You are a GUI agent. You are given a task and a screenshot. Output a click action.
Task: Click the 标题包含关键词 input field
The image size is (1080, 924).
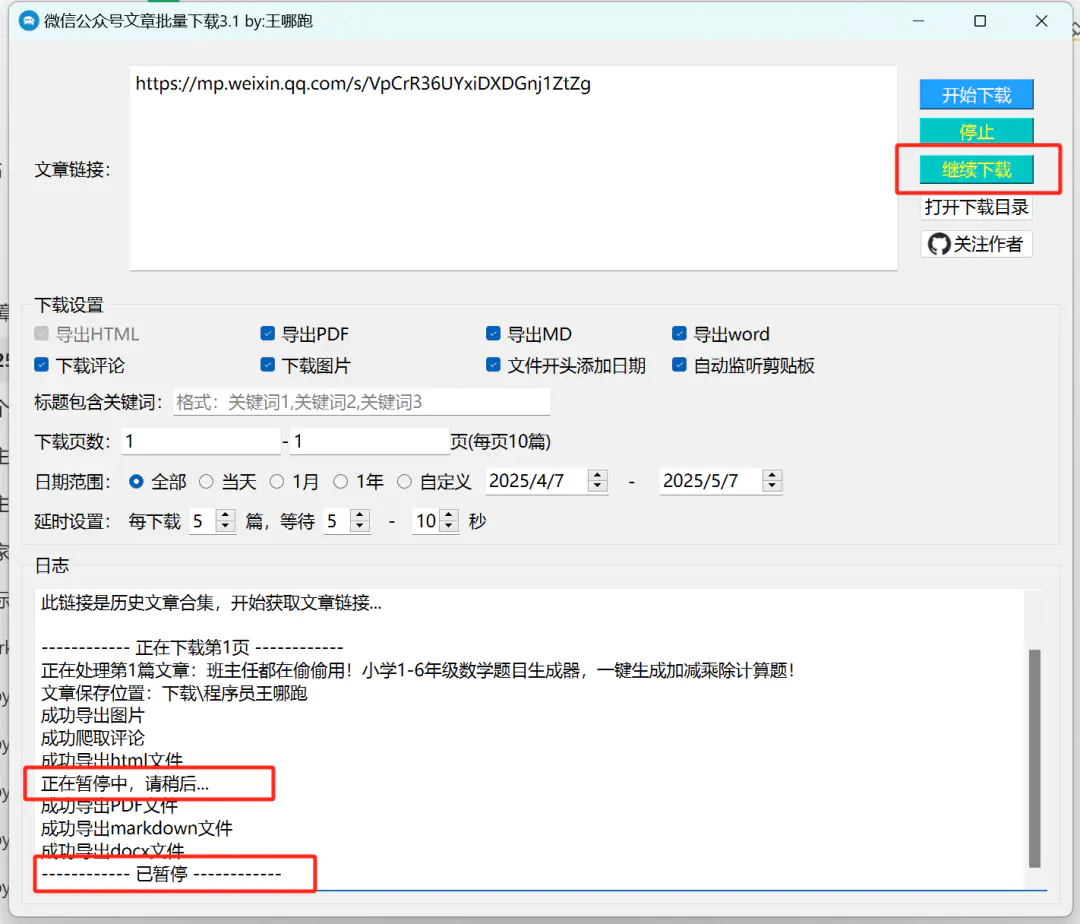pos(361,402)
